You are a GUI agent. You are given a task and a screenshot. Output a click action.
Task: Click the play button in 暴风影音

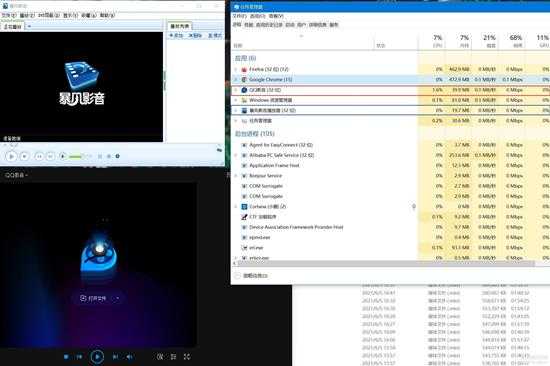tap(11, 156)
